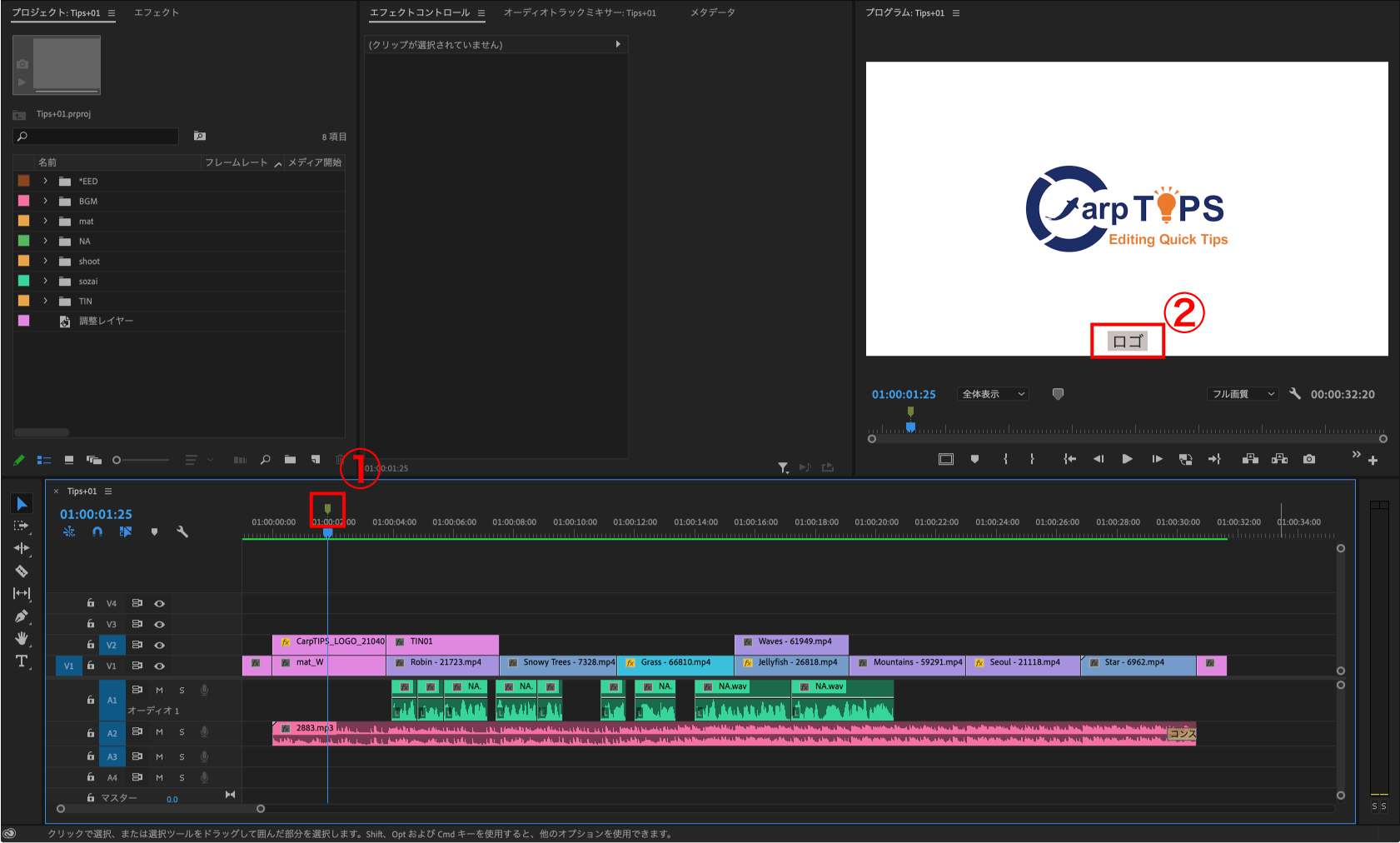
Task: Play the sequence in Program monitor
Action: click(1127, 459)
